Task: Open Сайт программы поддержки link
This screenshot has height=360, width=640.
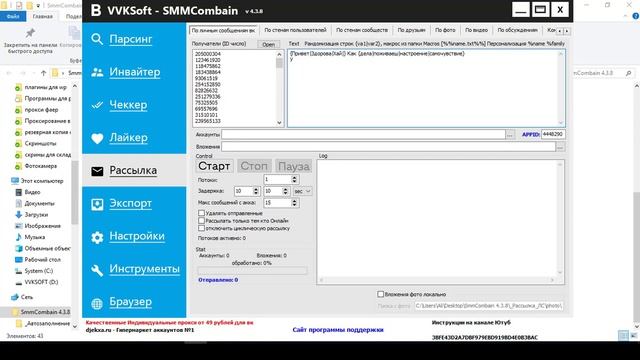Action: (338, 330)
